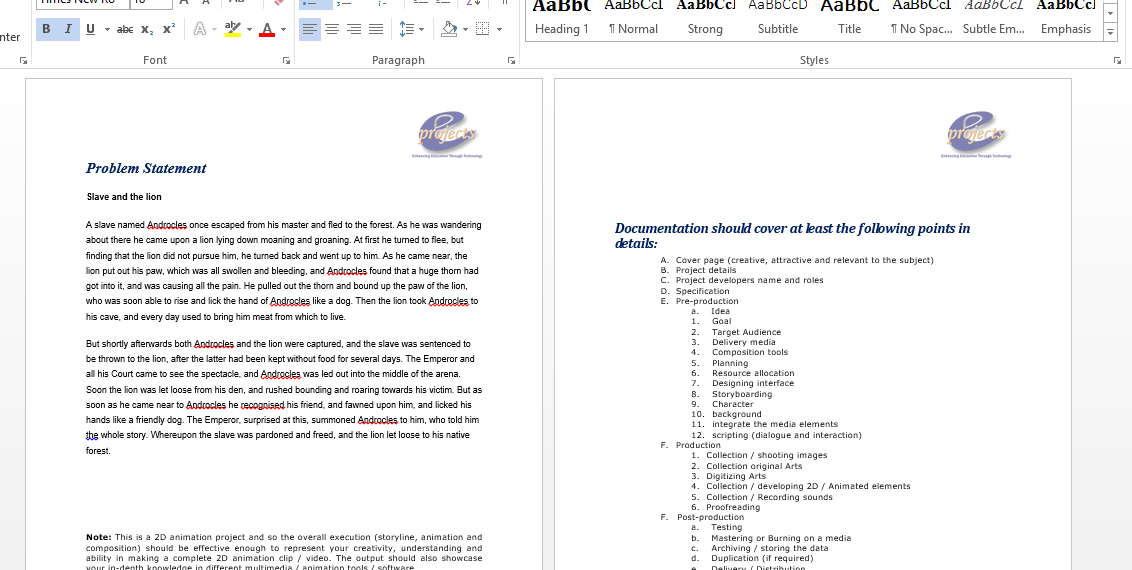The height and width of the screenshot is (570, 1132).
Task: Open Styles pane launcher
Action: click(x=1118, y=61)
